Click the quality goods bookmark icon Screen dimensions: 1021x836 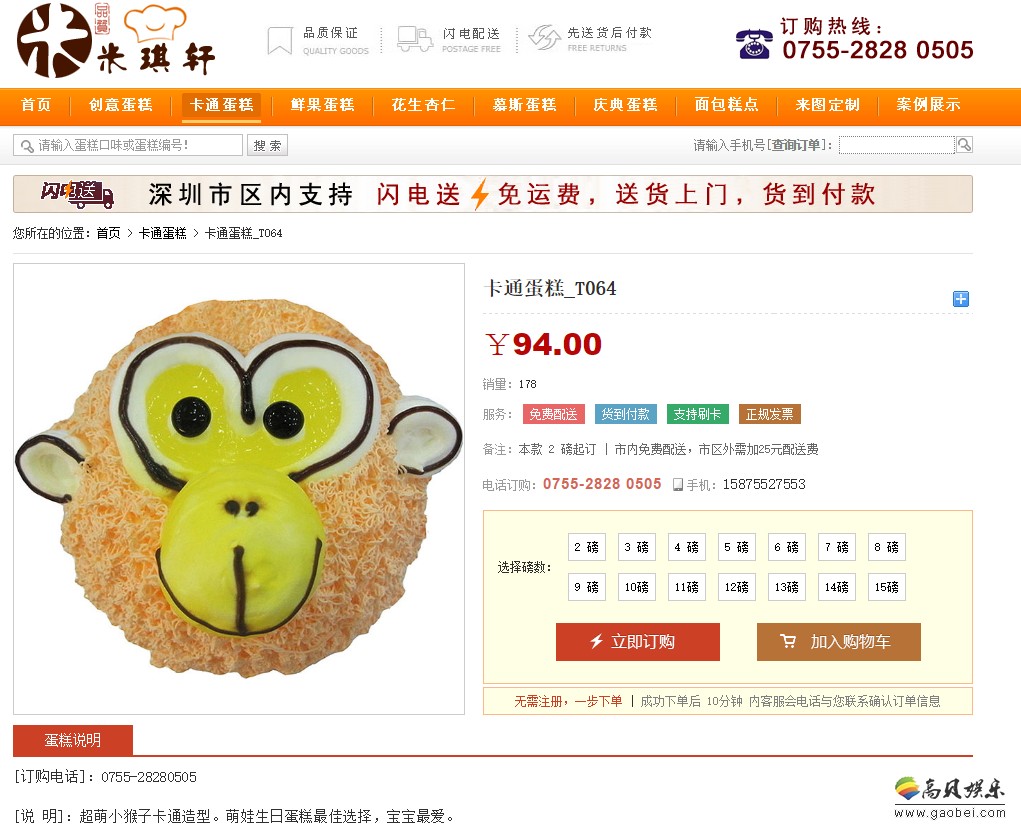point(280,40)
